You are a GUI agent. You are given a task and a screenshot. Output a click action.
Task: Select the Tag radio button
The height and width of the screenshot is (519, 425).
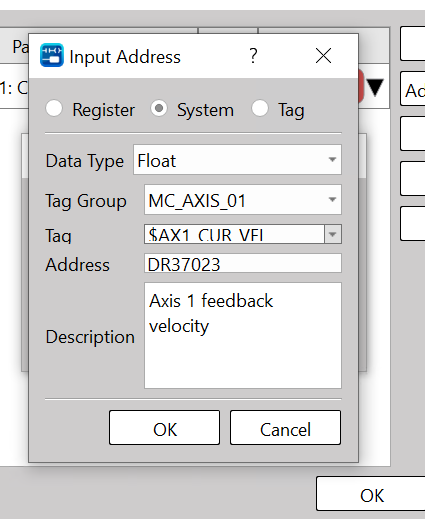(x=260, y=109)
